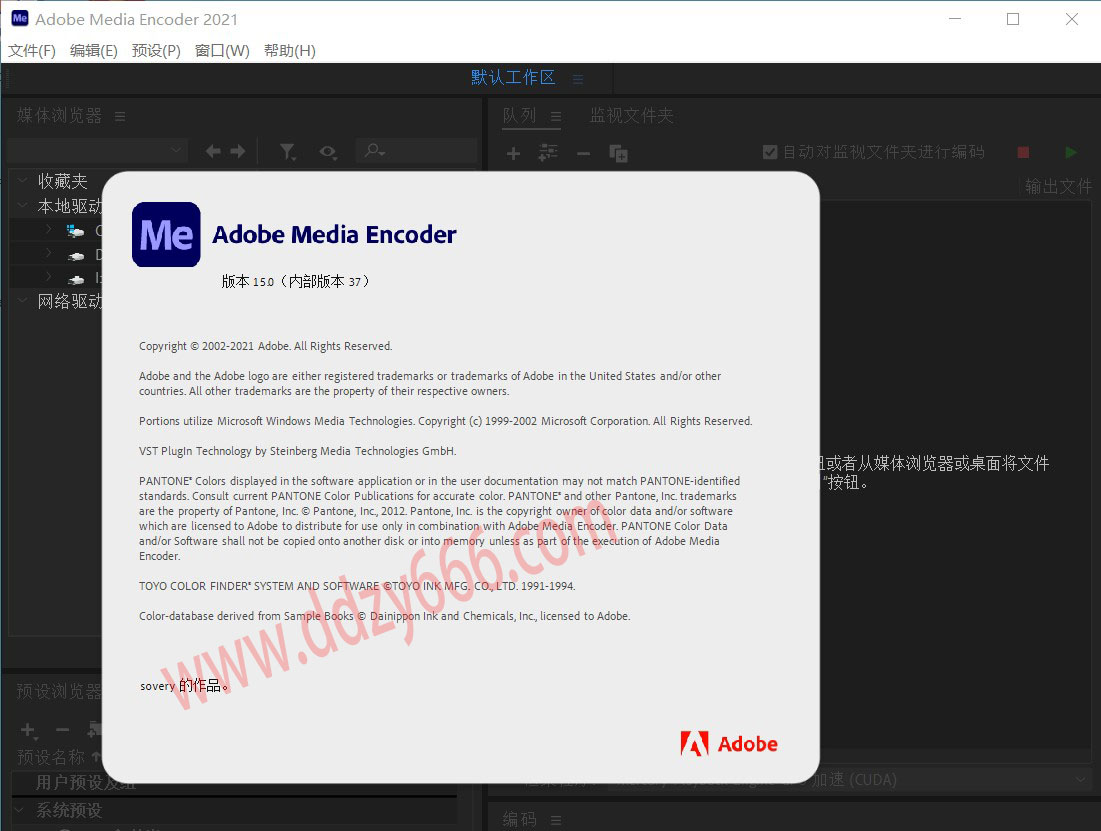The width and height of the screenshot is (1101, 831).
Task: Click the queue add output icon
Action: click(x=548, y=152)
